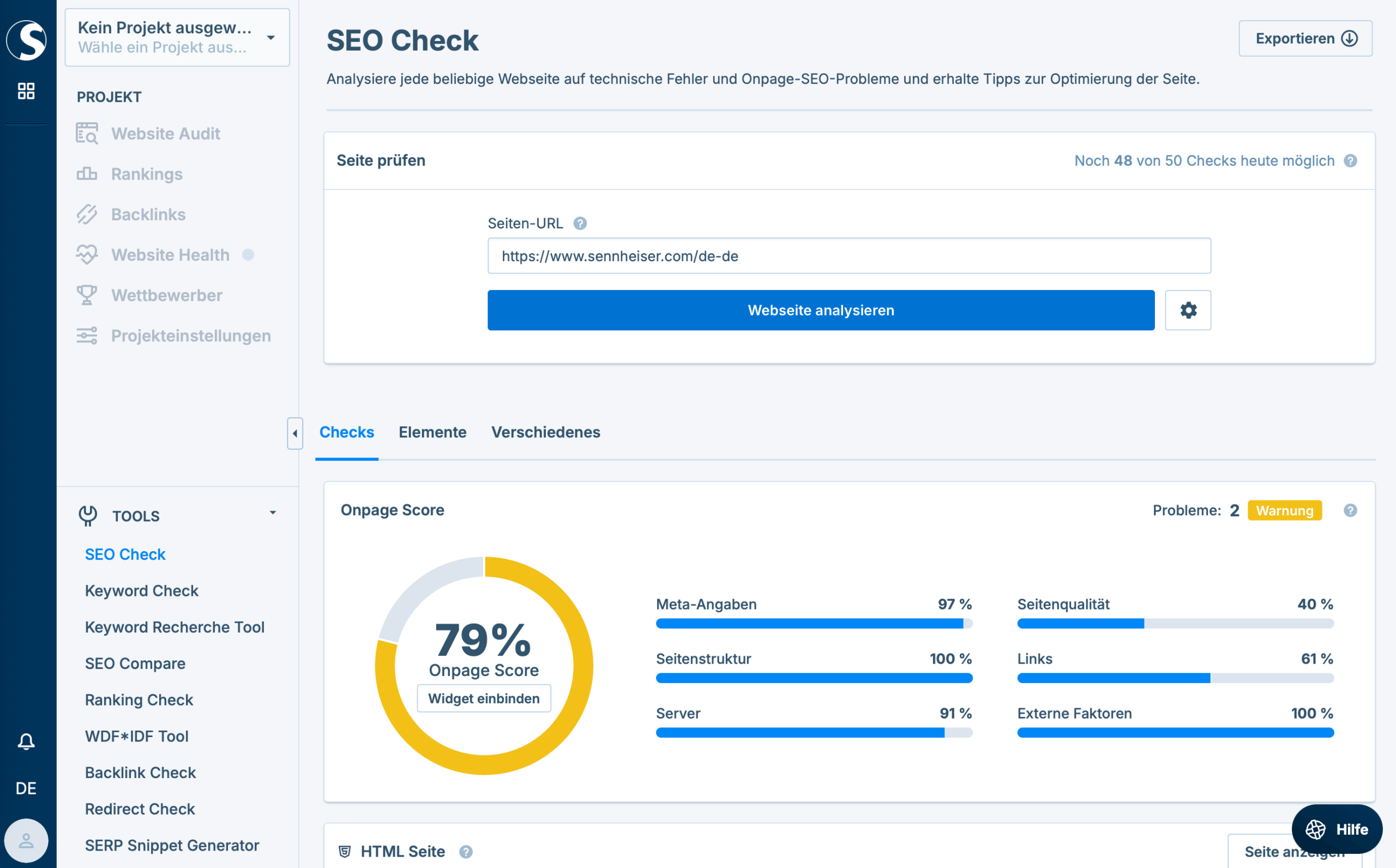Switch to the Elemente tab
1396x868 pixels.
(x=433, y=432)
